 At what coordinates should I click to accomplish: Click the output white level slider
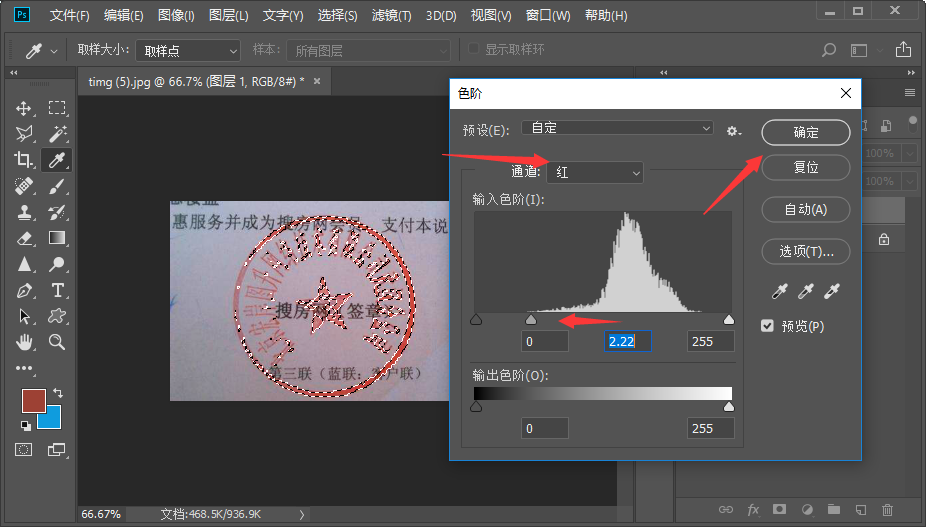tap(729, 406)
